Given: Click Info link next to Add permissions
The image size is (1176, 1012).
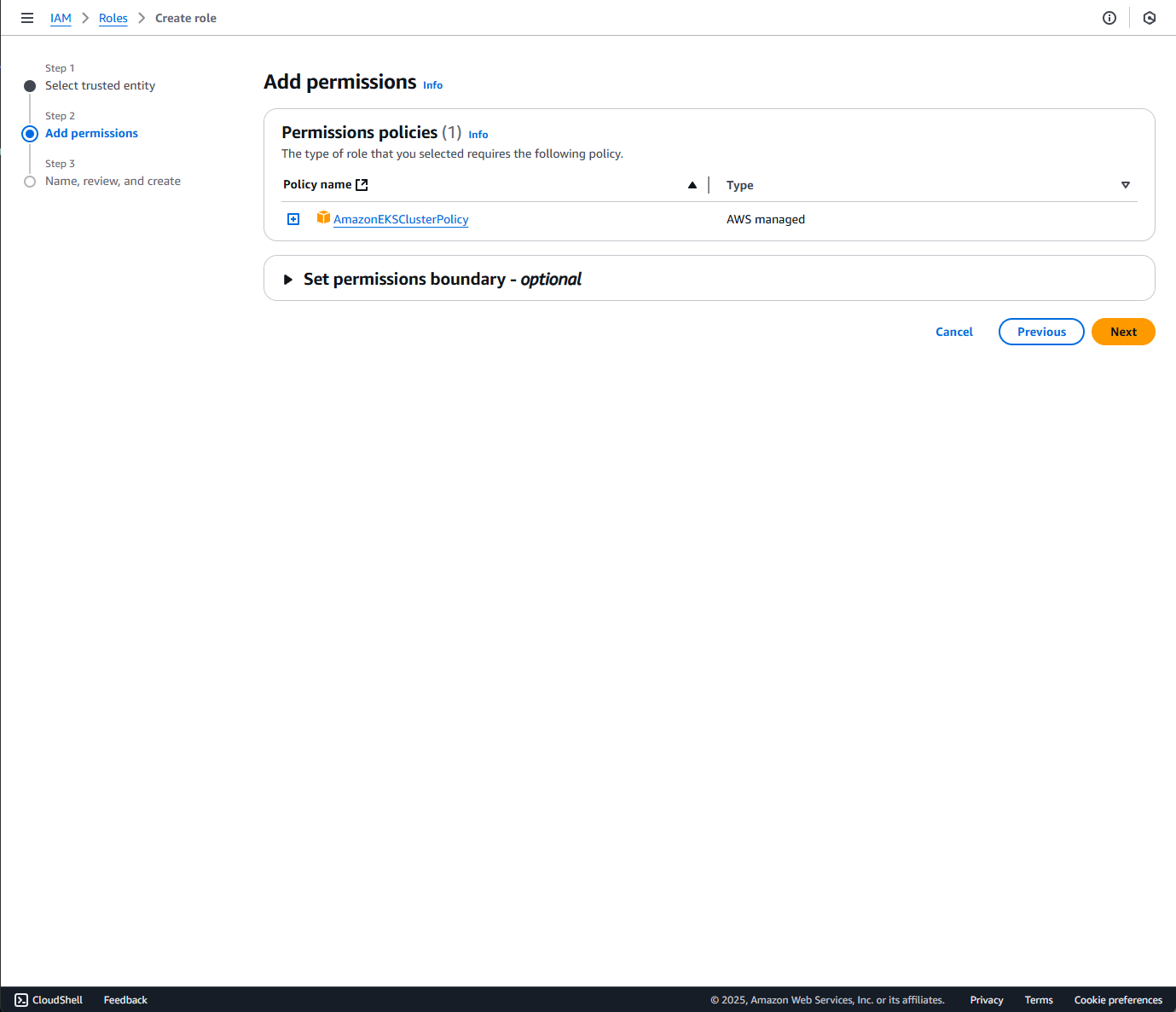Looking at the screenshot, I should point(433,85).
